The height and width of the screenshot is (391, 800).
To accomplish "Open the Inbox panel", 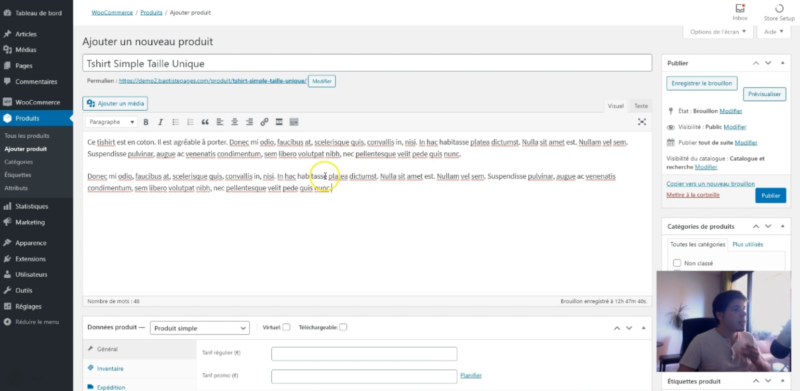I will (x=740, y=13).
